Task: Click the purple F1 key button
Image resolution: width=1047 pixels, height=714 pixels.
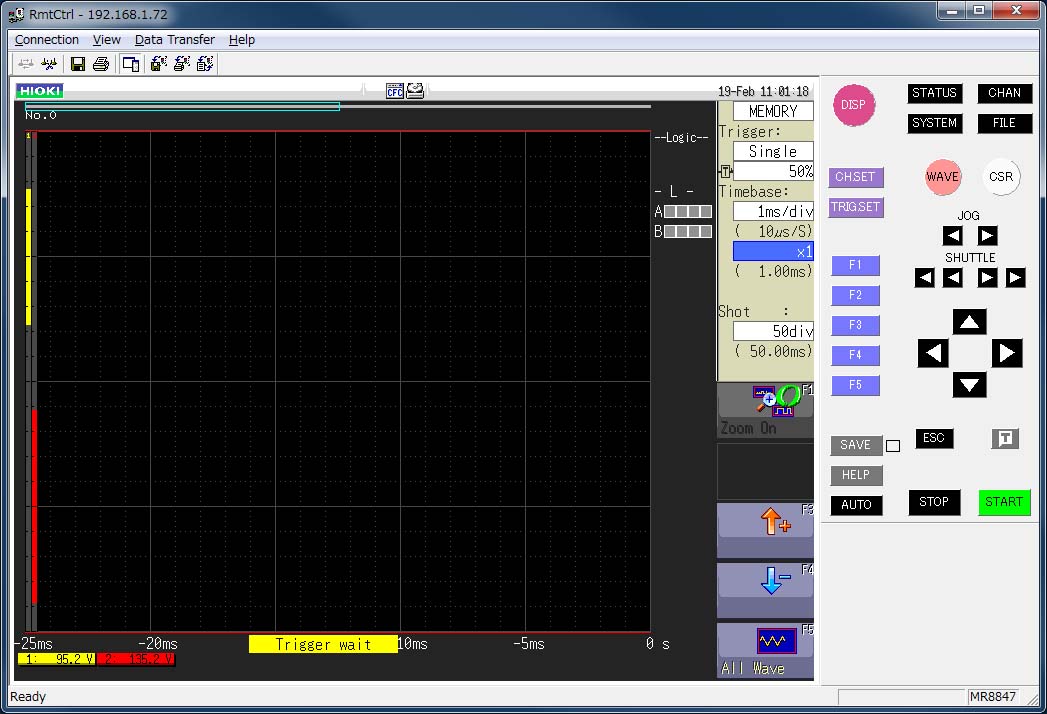Action: coord(855,265)
